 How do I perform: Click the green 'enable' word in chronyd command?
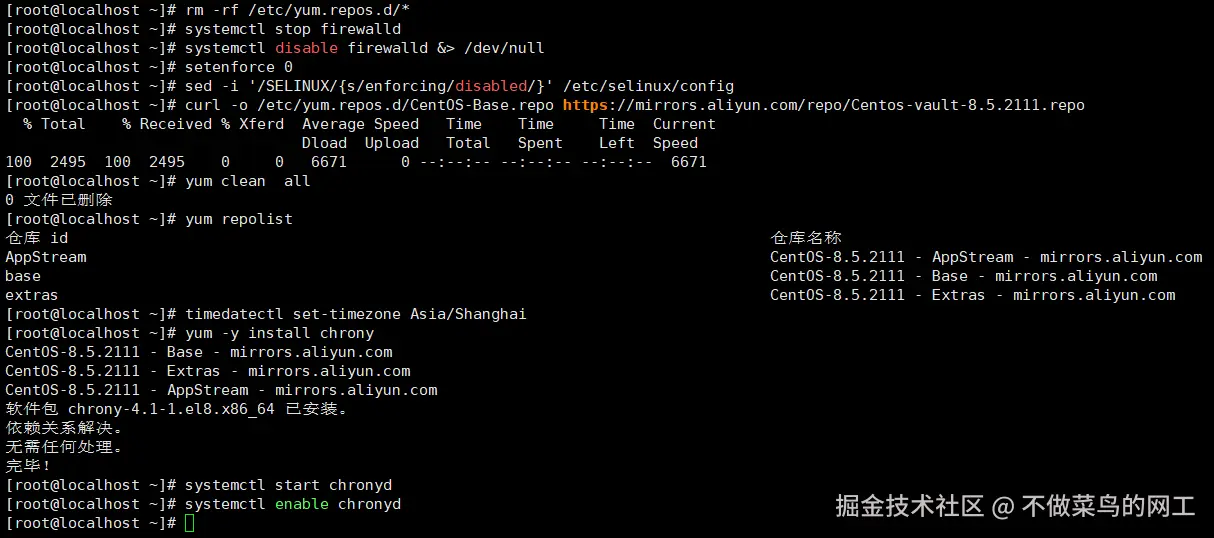[302, 504]
